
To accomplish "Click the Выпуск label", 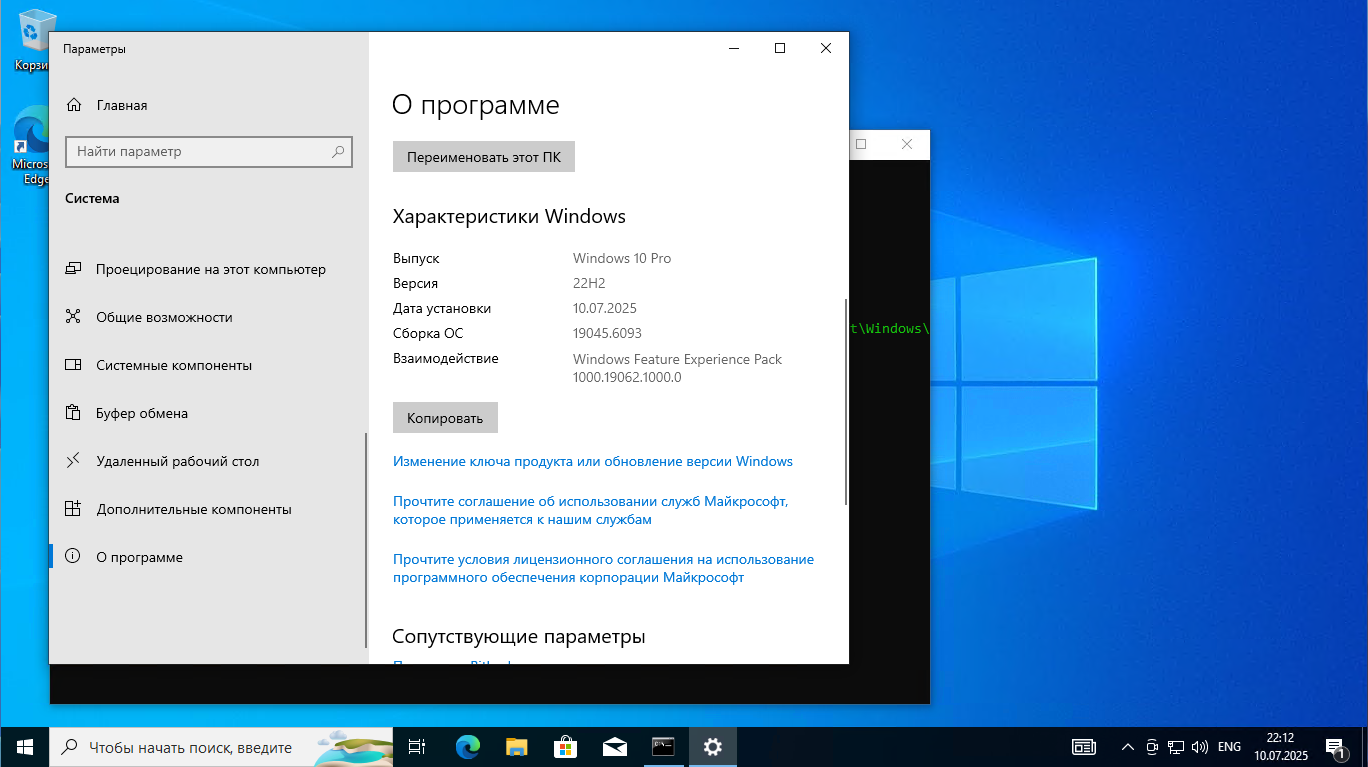I will click(x=416, y=258).
